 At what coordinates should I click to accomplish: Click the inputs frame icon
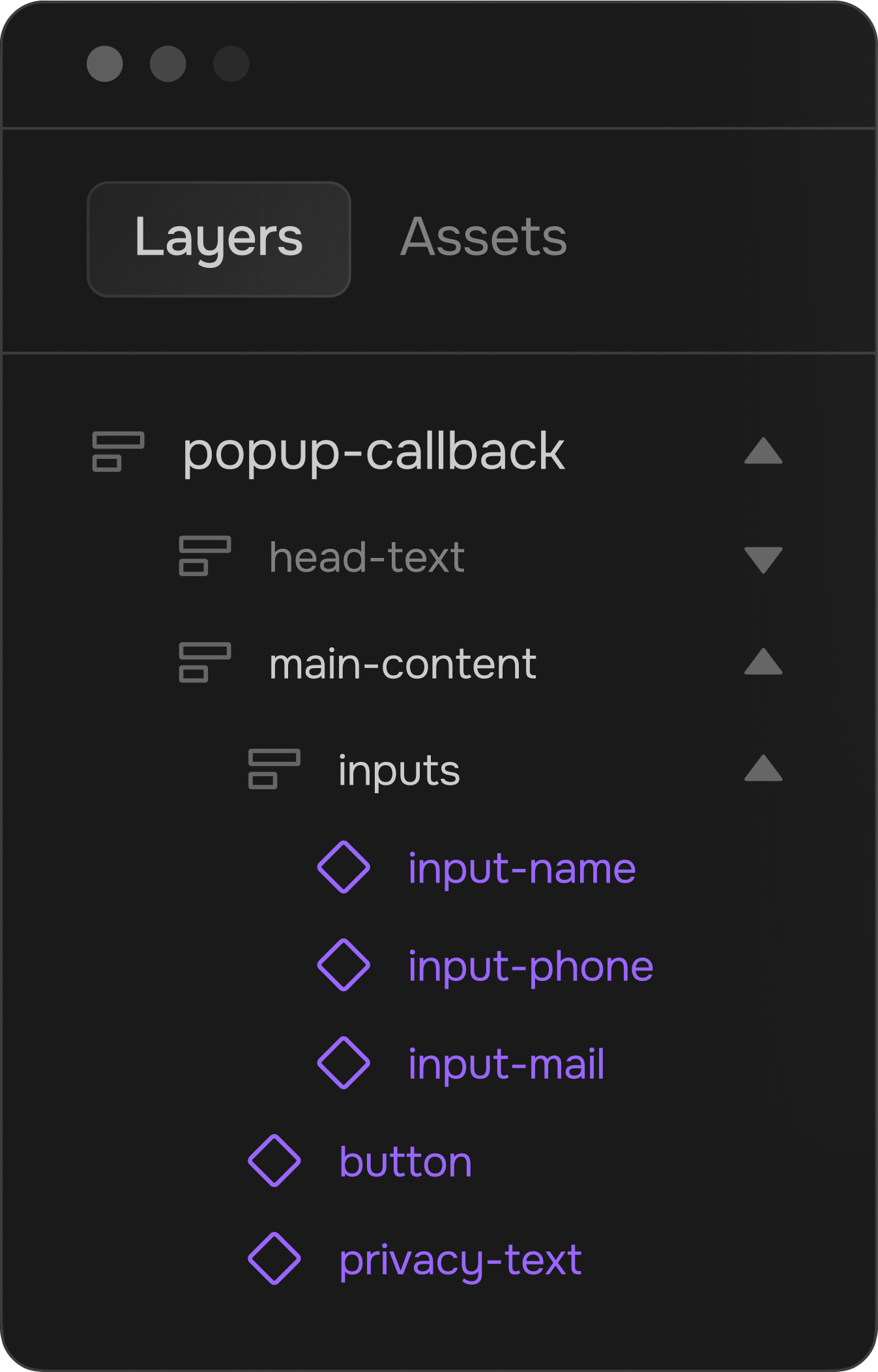[x=274, y=769]
